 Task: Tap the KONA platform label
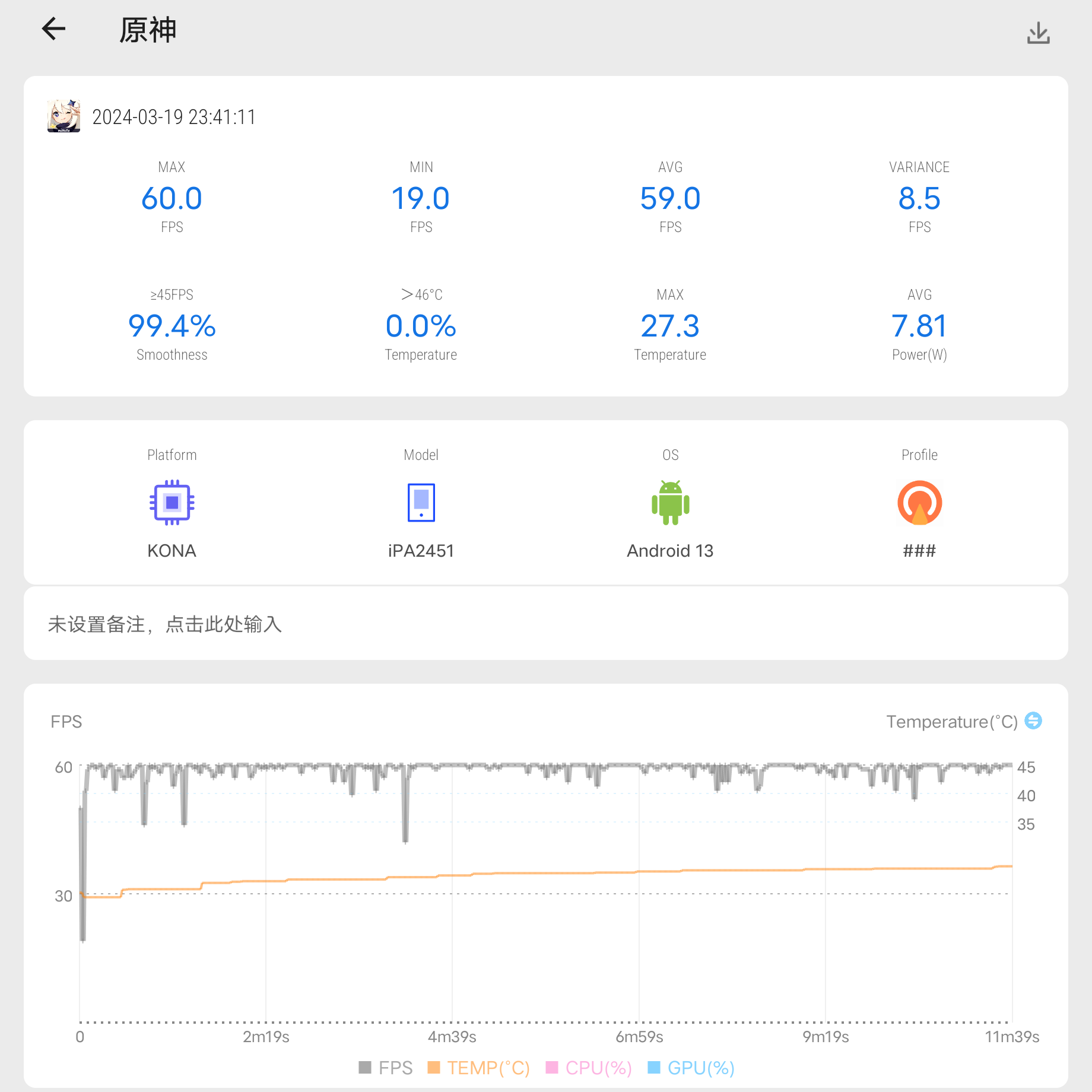(x=172, y=551)
